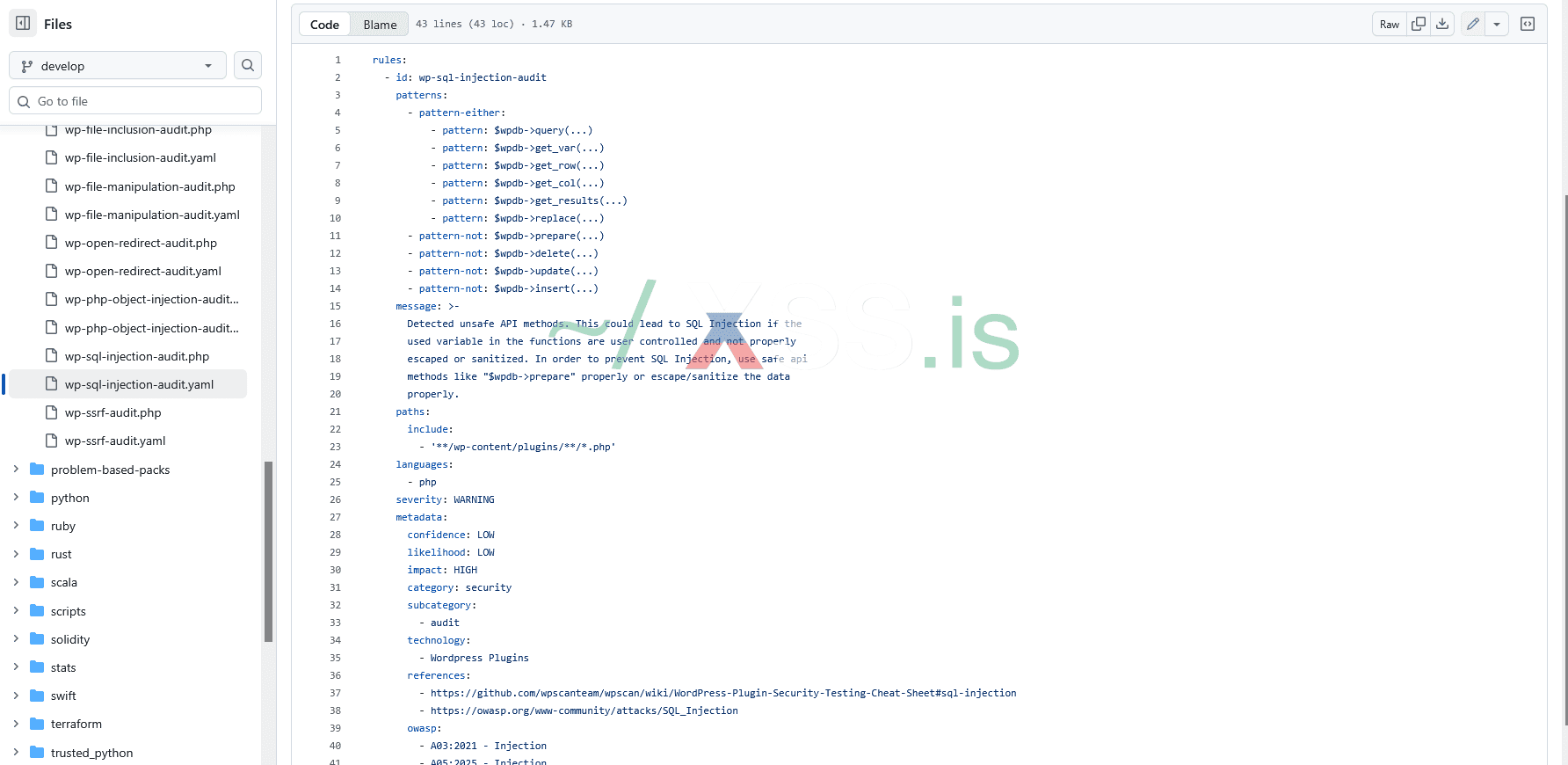Image resolution: width=1568 pixels, height=765 pixels.
Task: Click folder icon next to stats
Action: [37, 667]
